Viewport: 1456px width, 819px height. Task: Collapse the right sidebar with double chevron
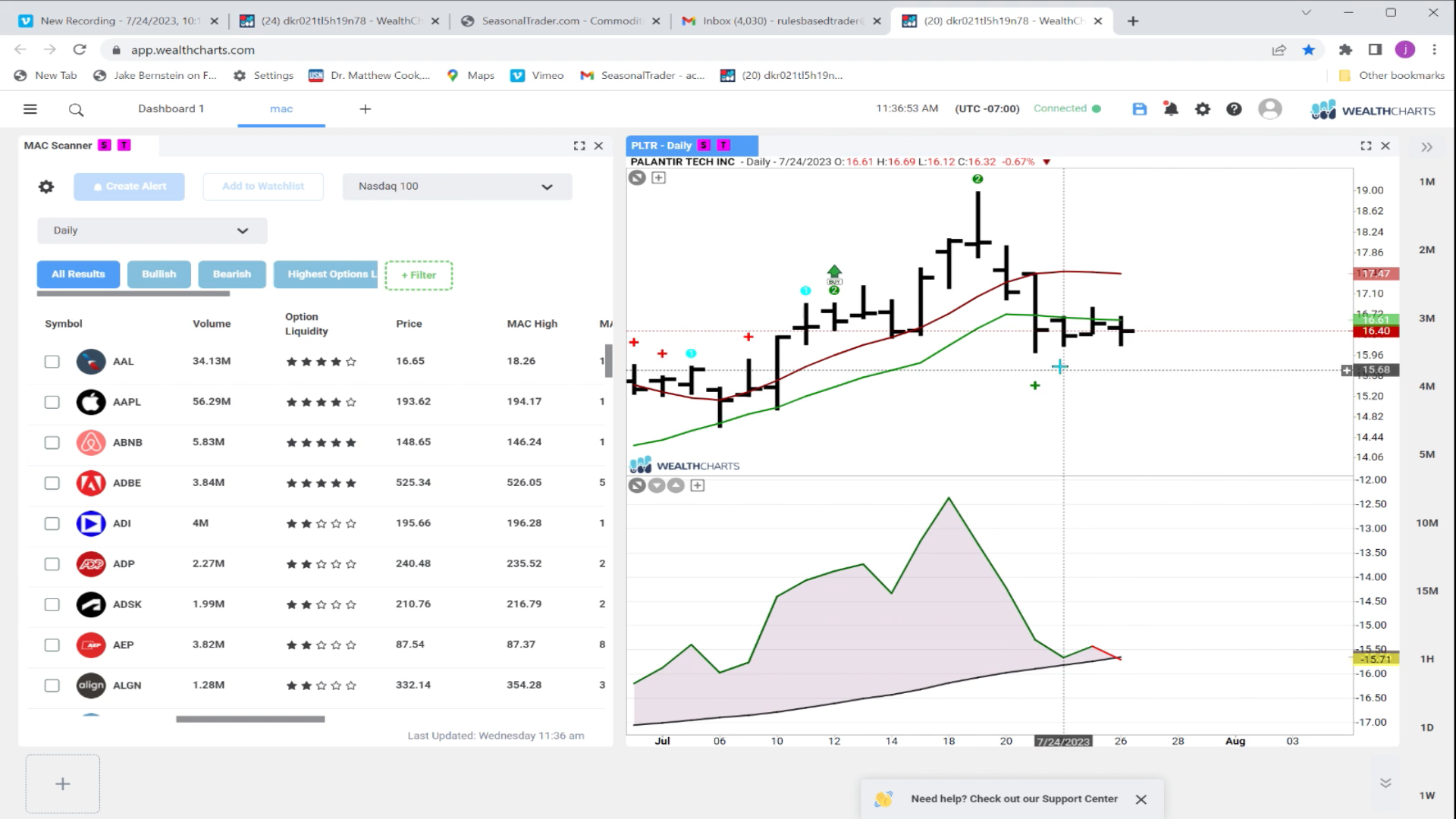pos(1426,147)
